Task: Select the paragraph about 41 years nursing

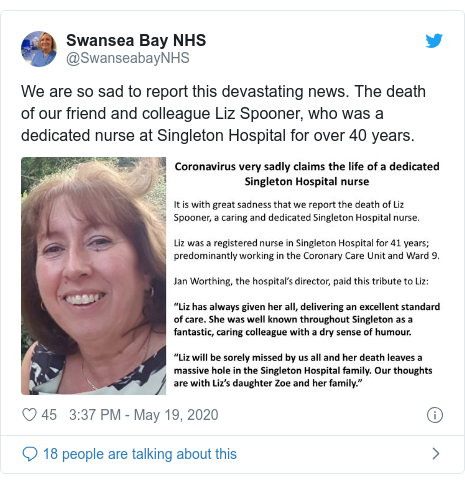Action: (306, 249)
